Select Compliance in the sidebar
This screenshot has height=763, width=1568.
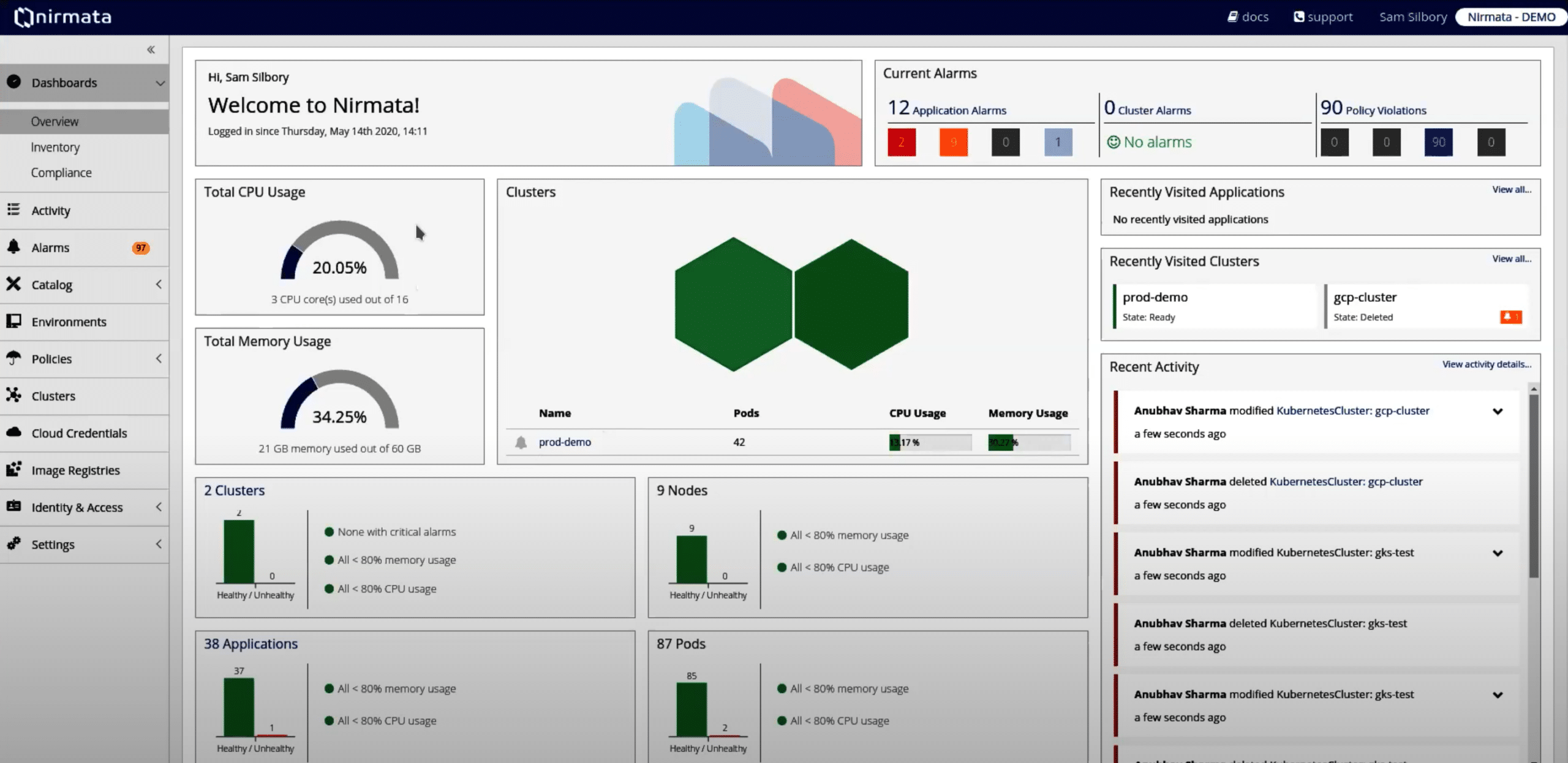point(61,173)
